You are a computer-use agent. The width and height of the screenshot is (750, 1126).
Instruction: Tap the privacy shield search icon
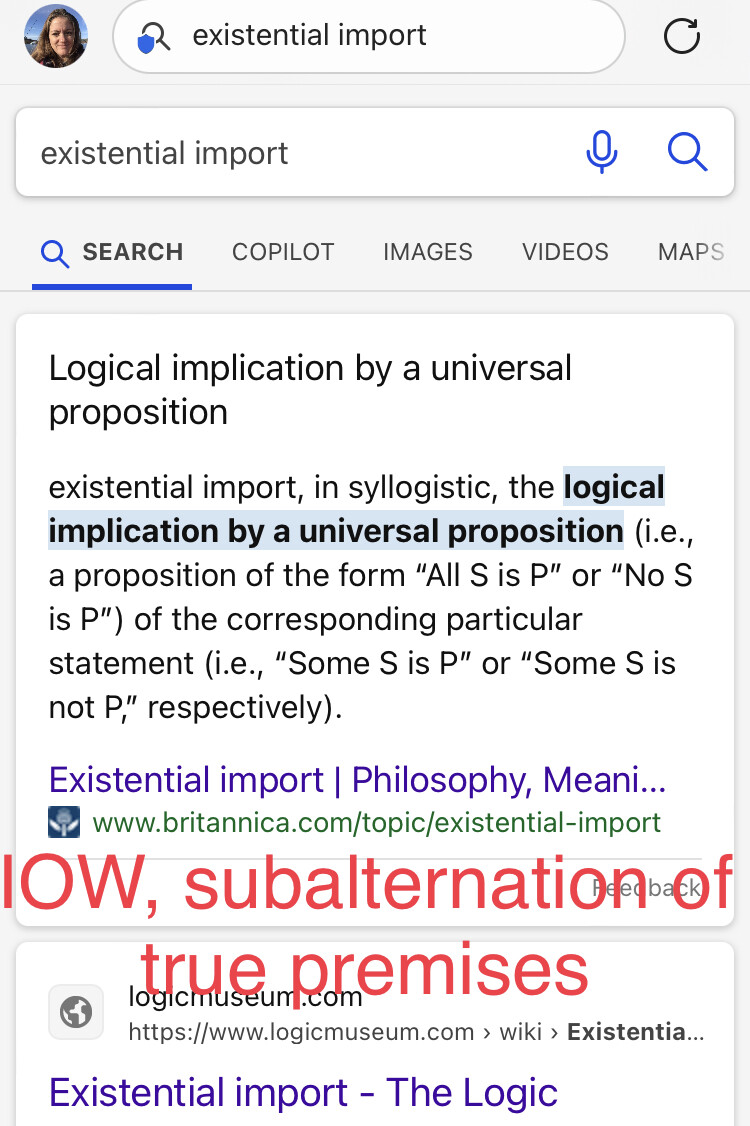pyautogui.click(x=153, y=37)
